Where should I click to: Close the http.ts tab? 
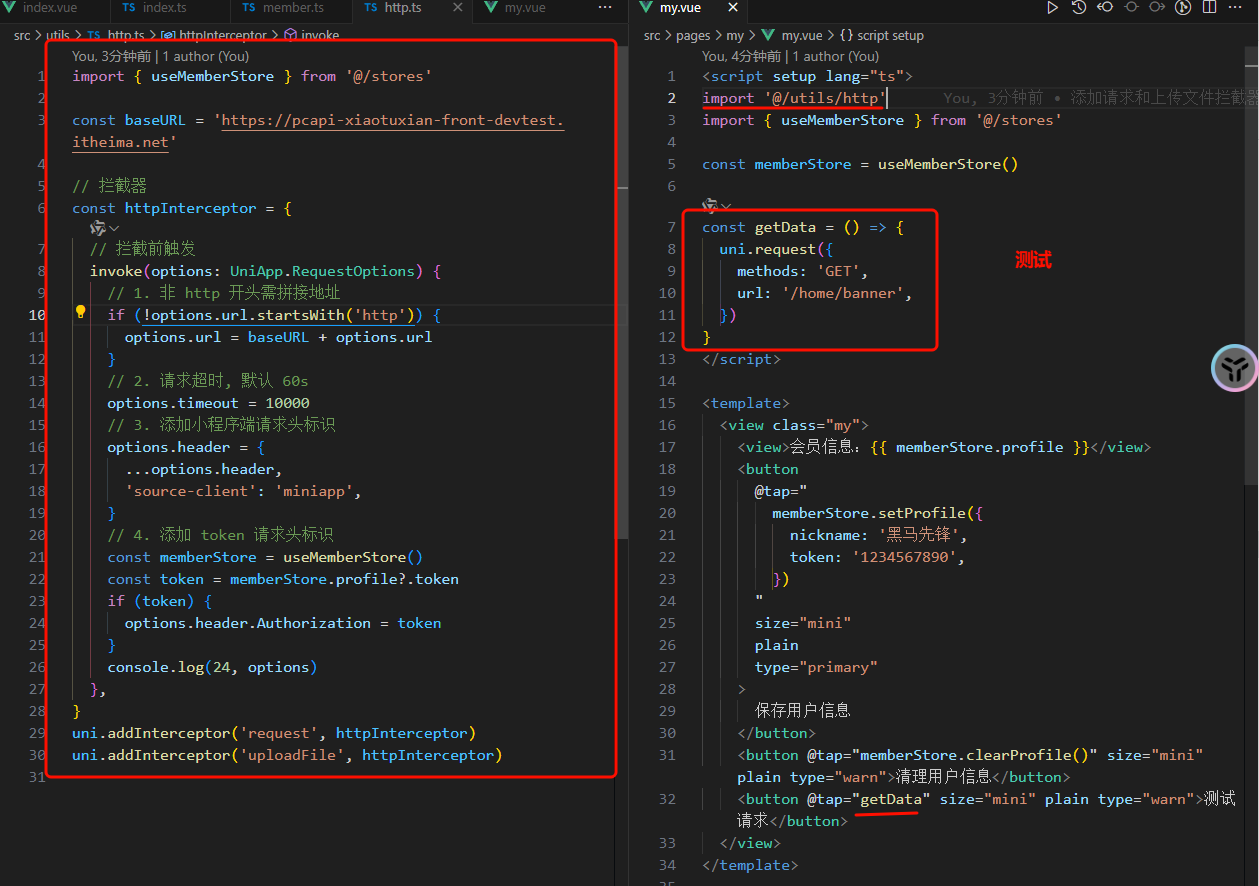click(458, 8)
